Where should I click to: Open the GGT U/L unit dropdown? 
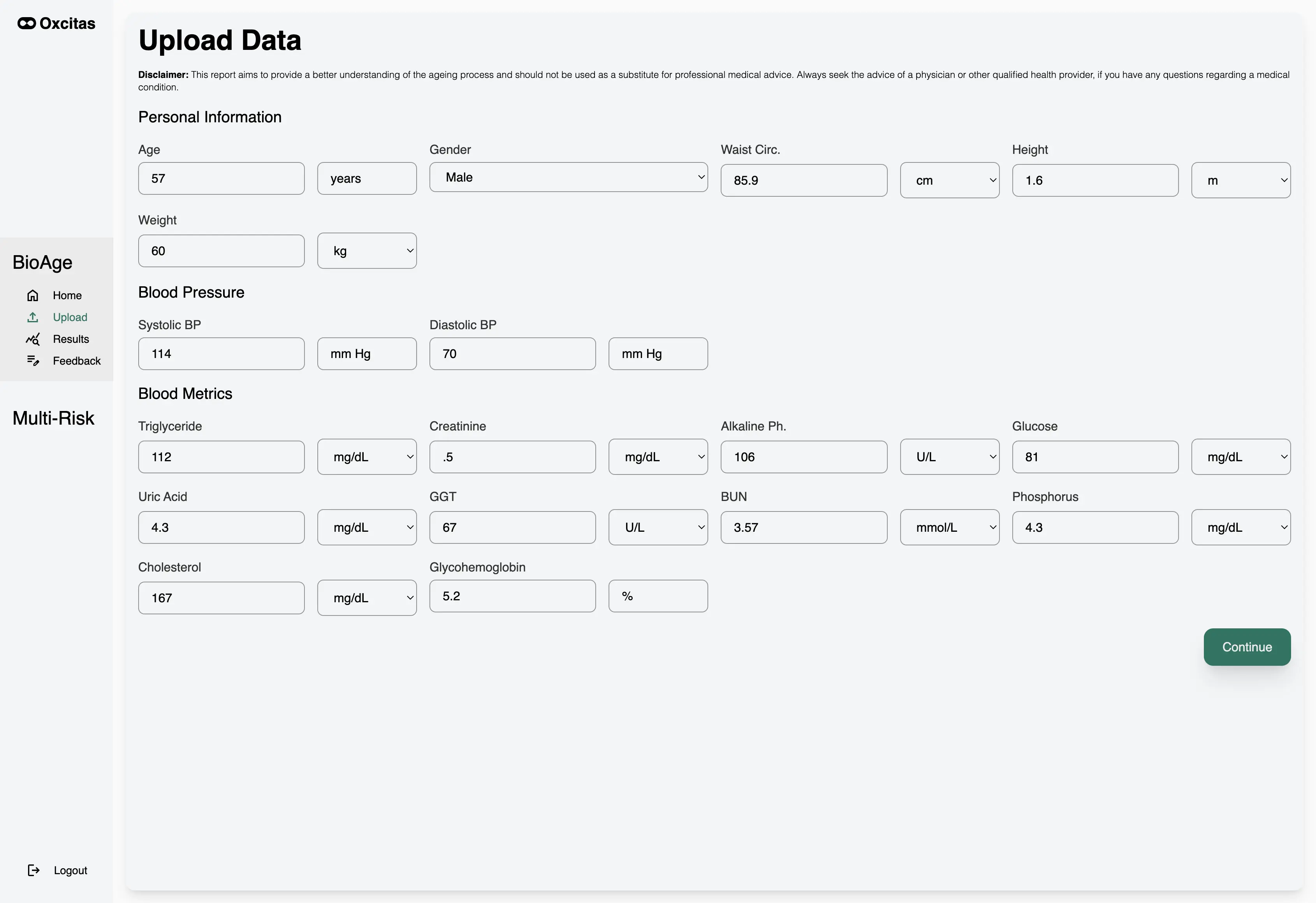click(658, 527)
